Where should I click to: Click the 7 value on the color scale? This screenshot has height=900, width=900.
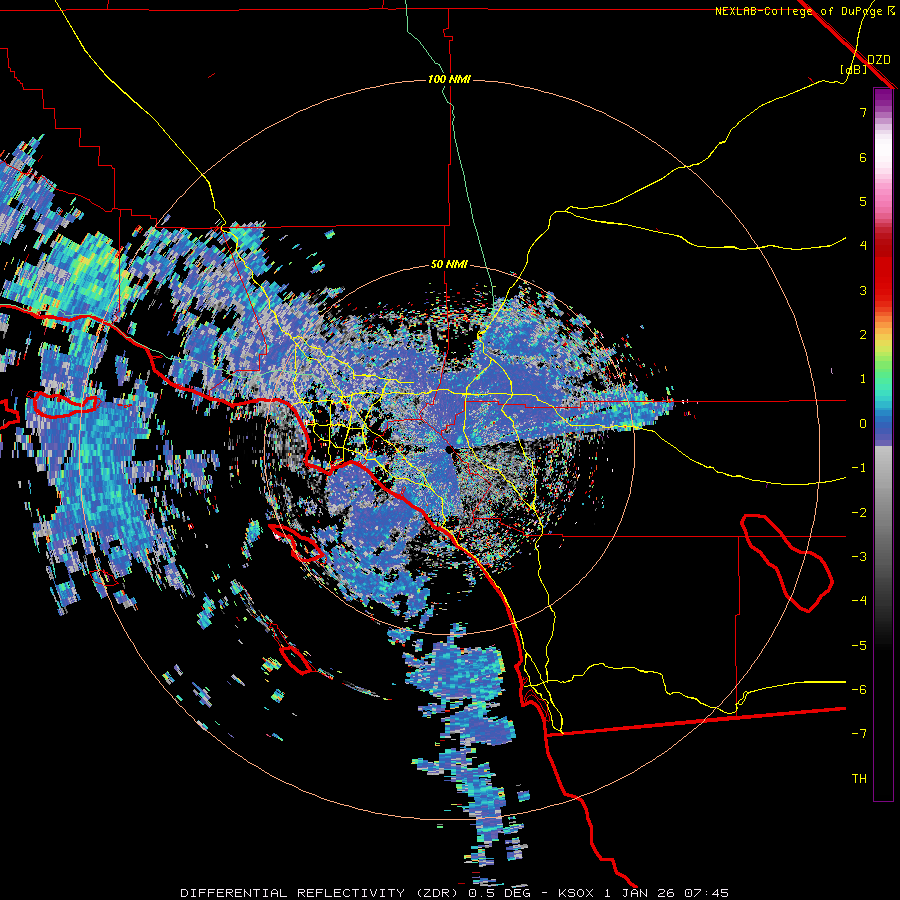[863, 112]
